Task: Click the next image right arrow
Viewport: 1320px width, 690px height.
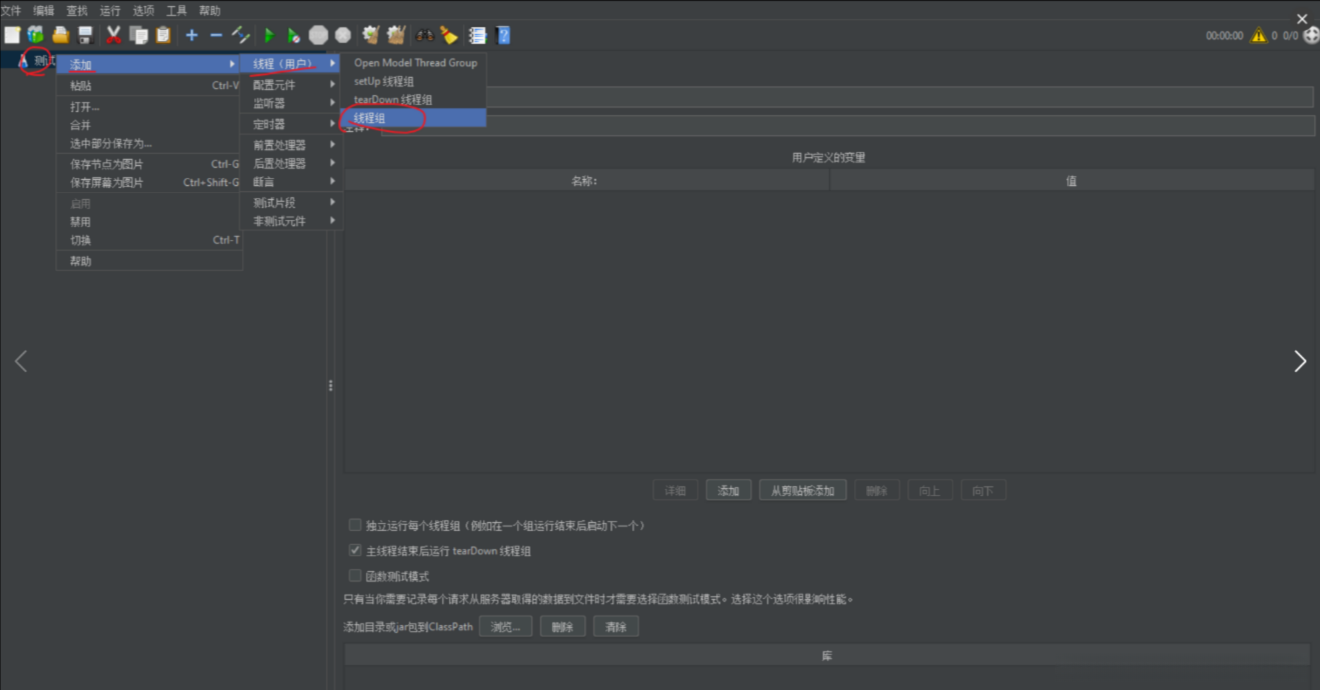Action: 1299,361
